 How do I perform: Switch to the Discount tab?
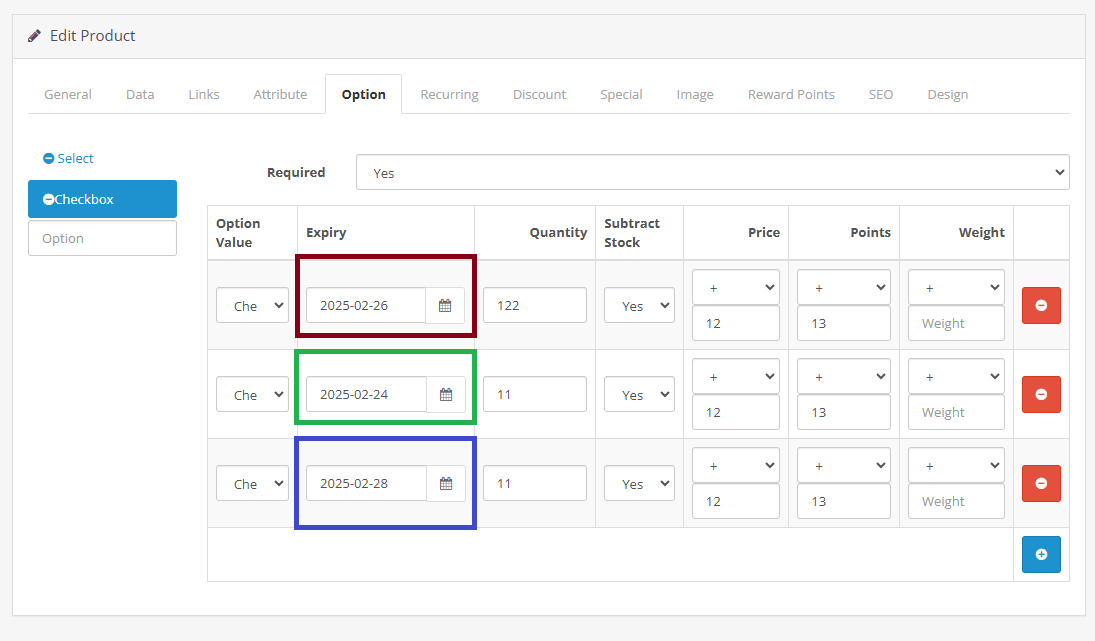pos(539,95)
